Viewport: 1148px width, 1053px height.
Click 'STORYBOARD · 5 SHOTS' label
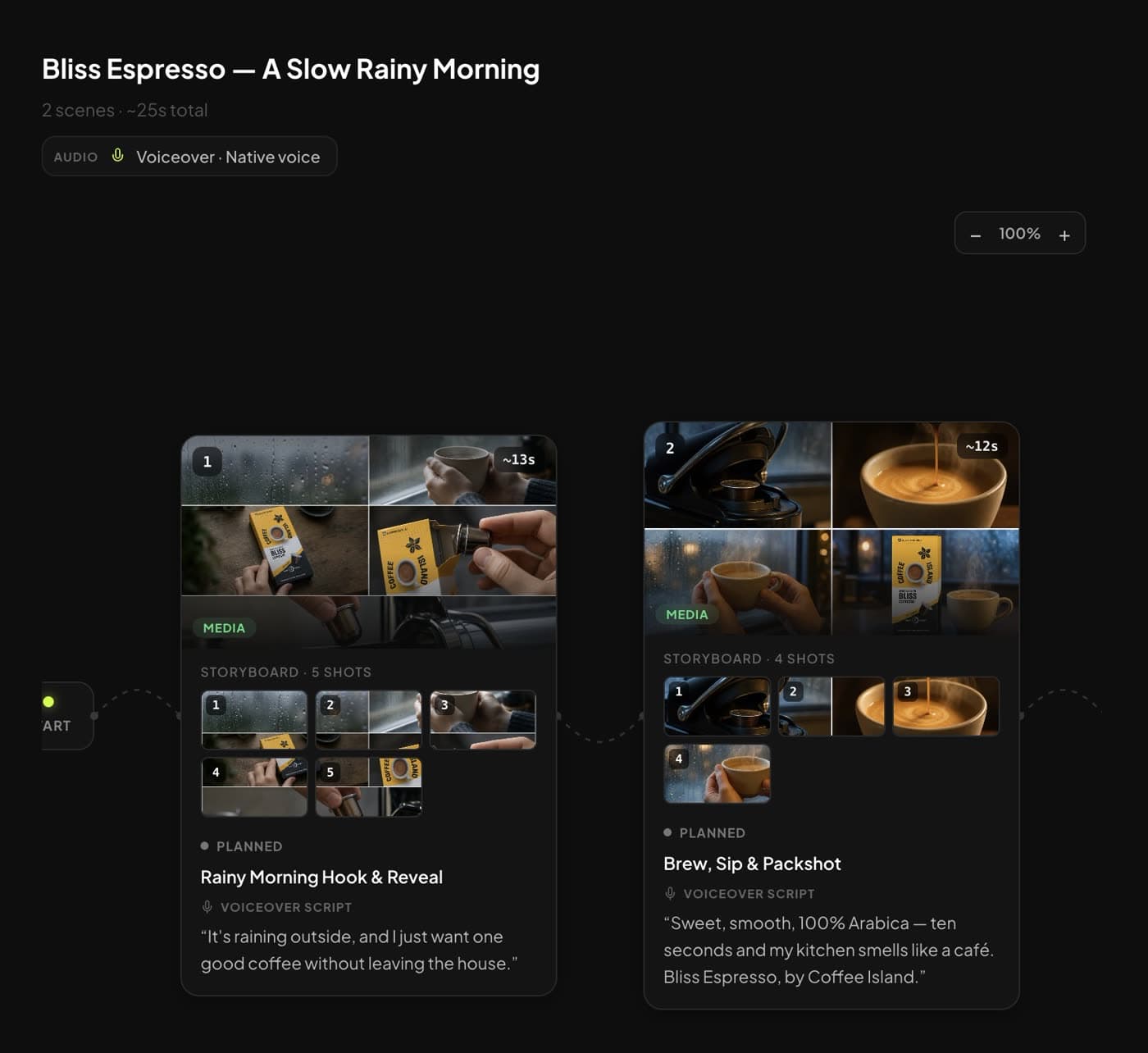(x=286, y=672)
